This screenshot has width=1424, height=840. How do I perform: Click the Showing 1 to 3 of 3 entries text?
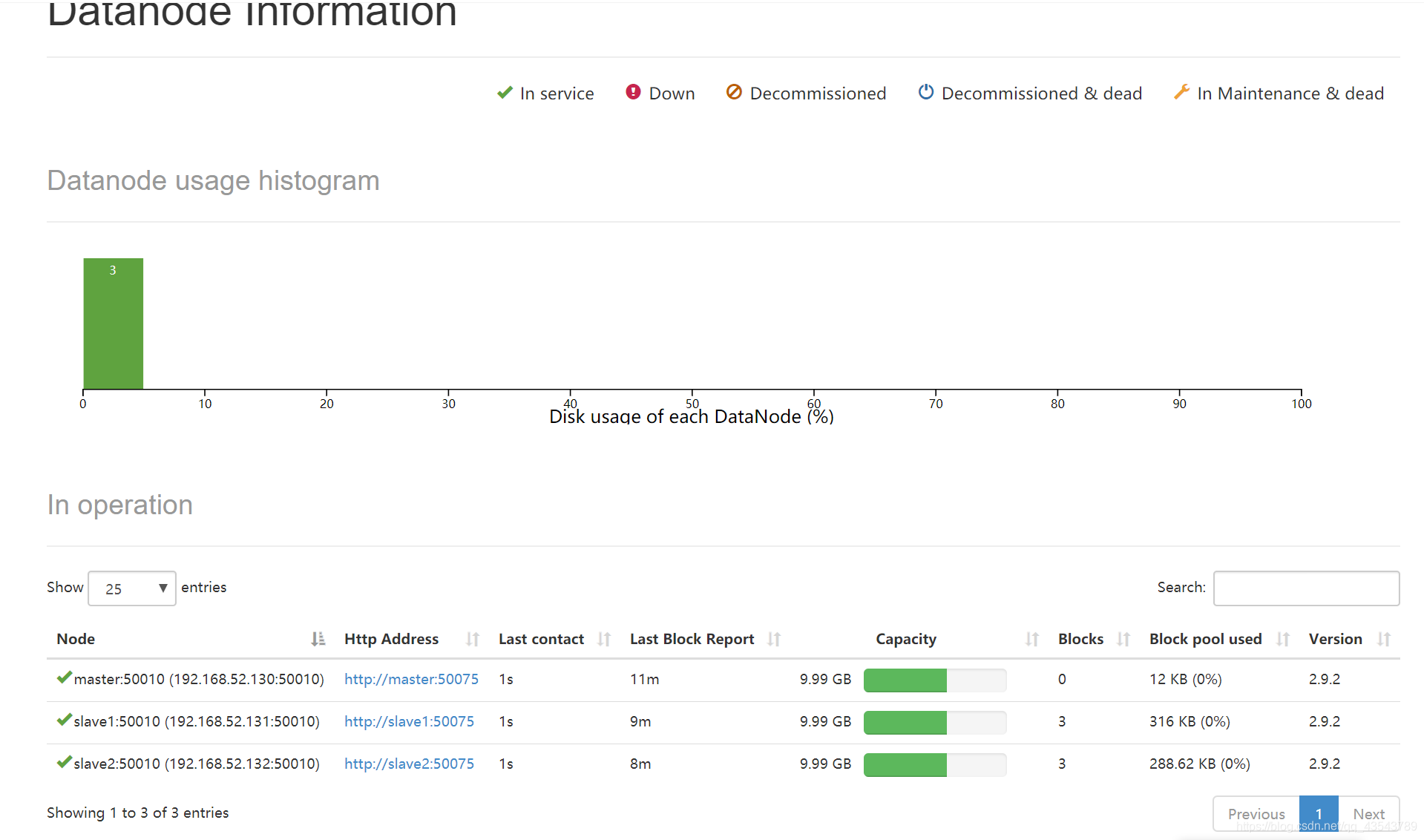[x=137, y=813]
